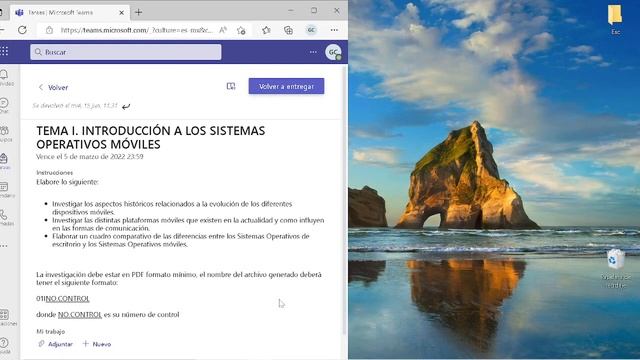Open the Teams app launcher grid

pyautogui.click(x=4, y=51)
